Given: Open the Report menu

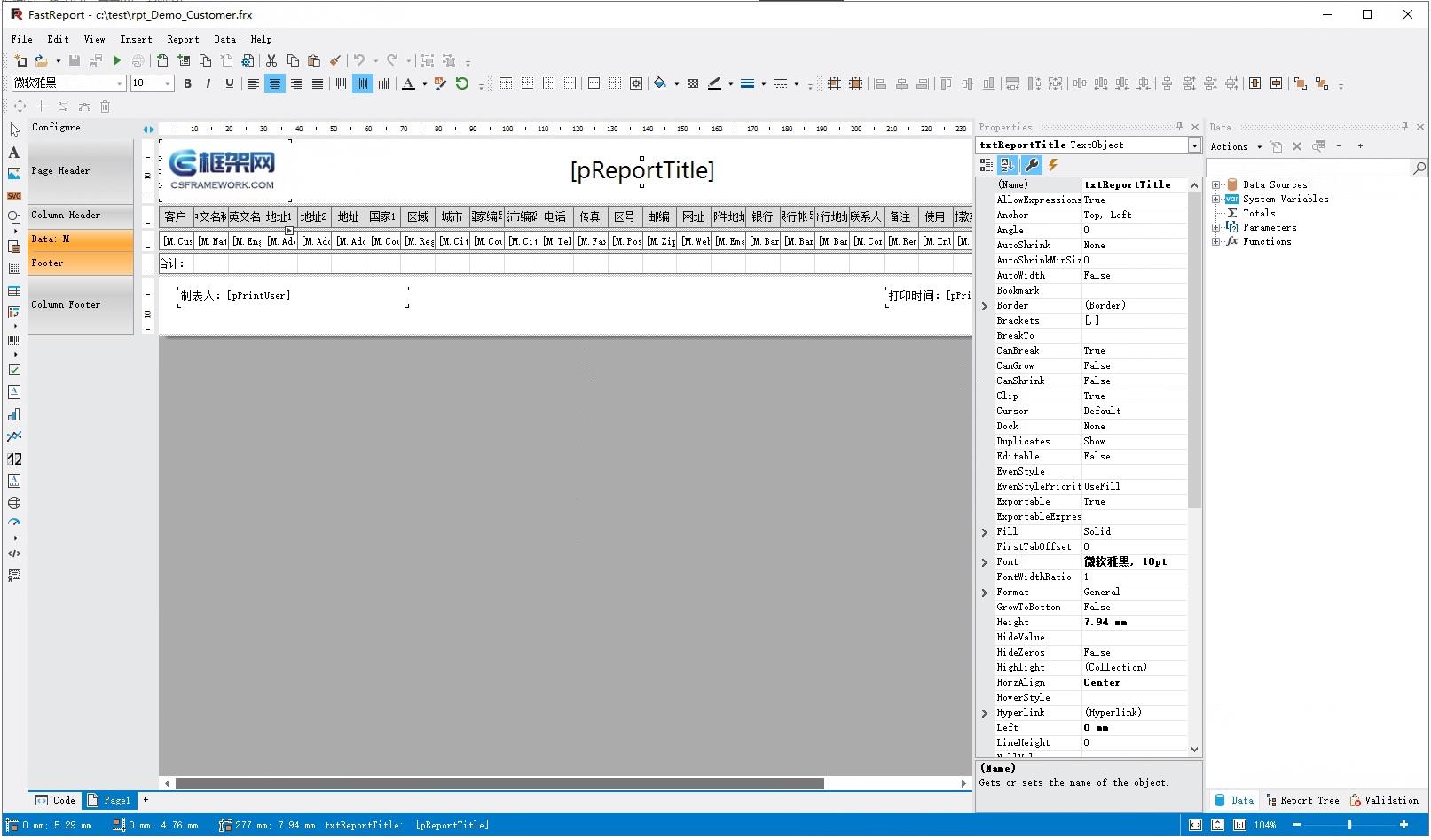Looking at the screenshot, I should [x=183, y=39].
